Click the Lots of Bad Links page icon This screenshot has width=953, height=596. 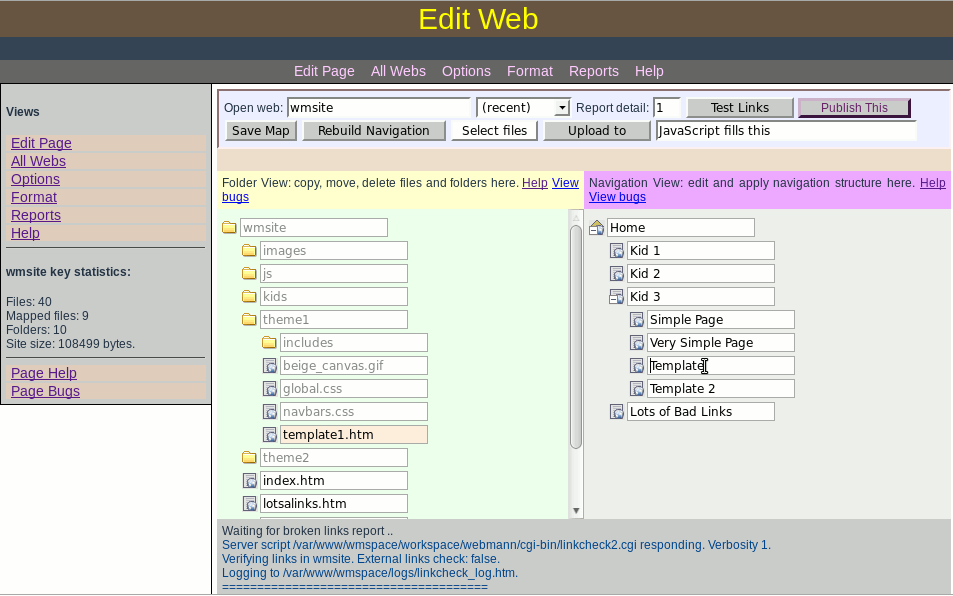pyautogui.click(x=616, y=412)
